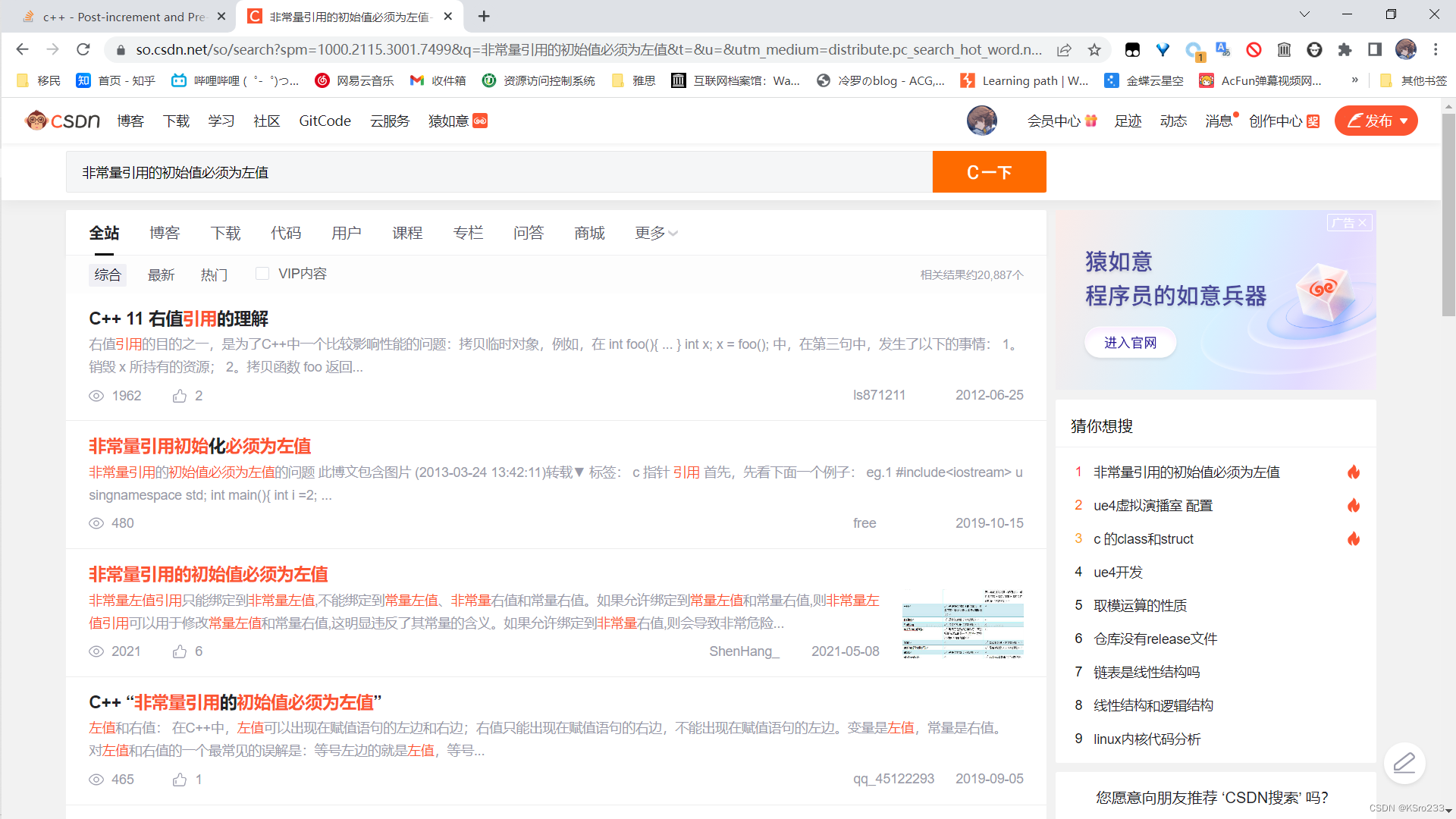Close the Post-increment tab
The width and height of the screenshot is (1456, 819).
click(x=221, y=16)
